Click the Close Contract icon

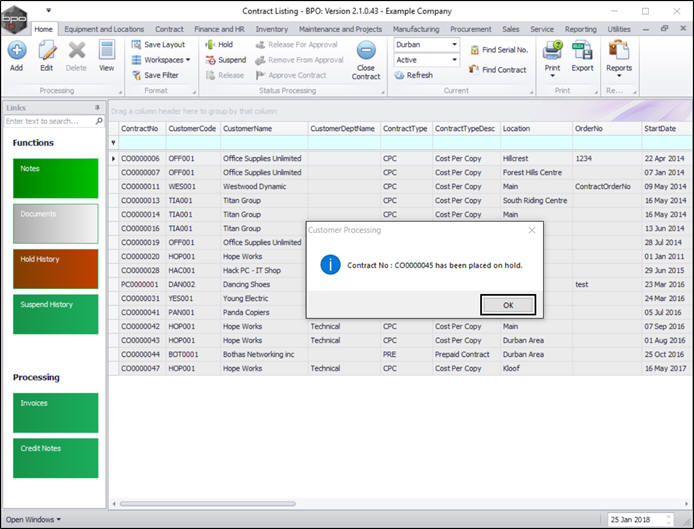(x=366, y=52)
